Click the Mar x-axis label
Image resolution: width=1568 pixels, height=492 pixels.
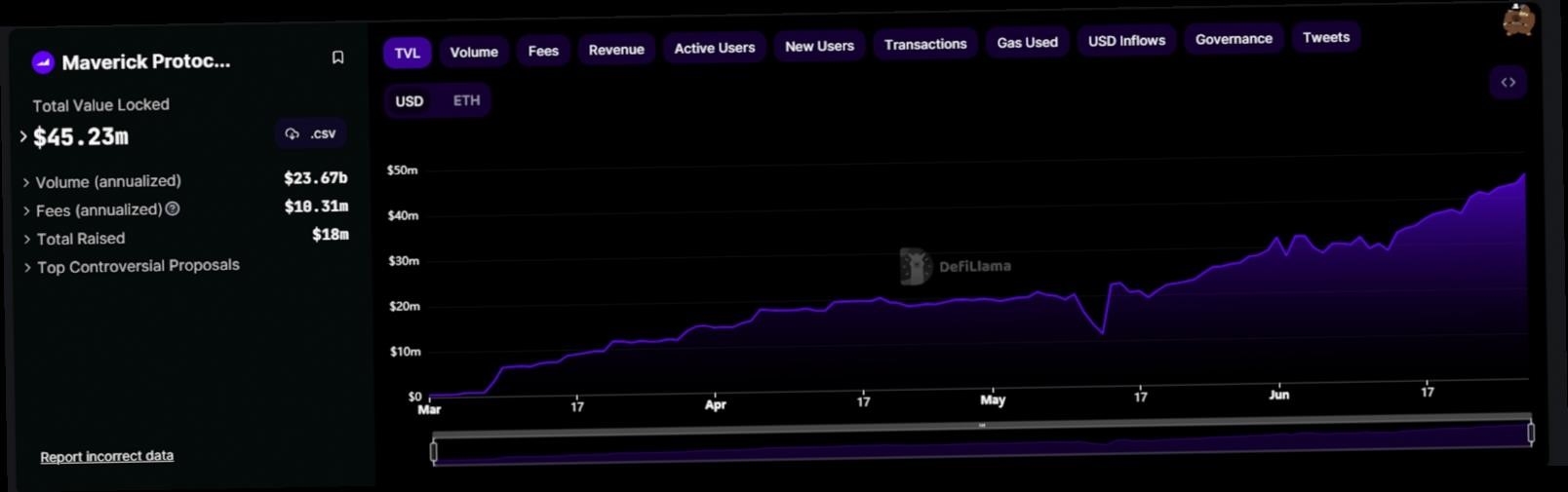429,410
